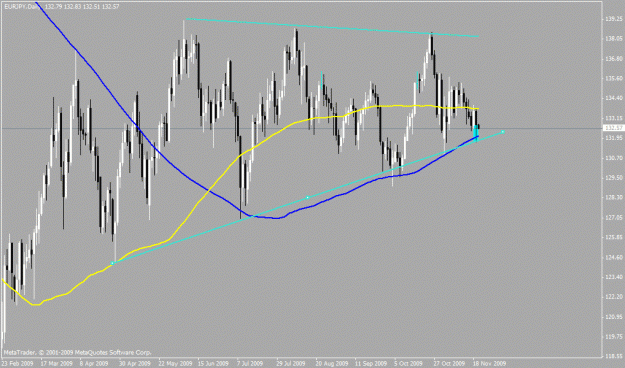625x368 pixels.
Task: Click the 138.05 price axis label
Action: [614, 39]
